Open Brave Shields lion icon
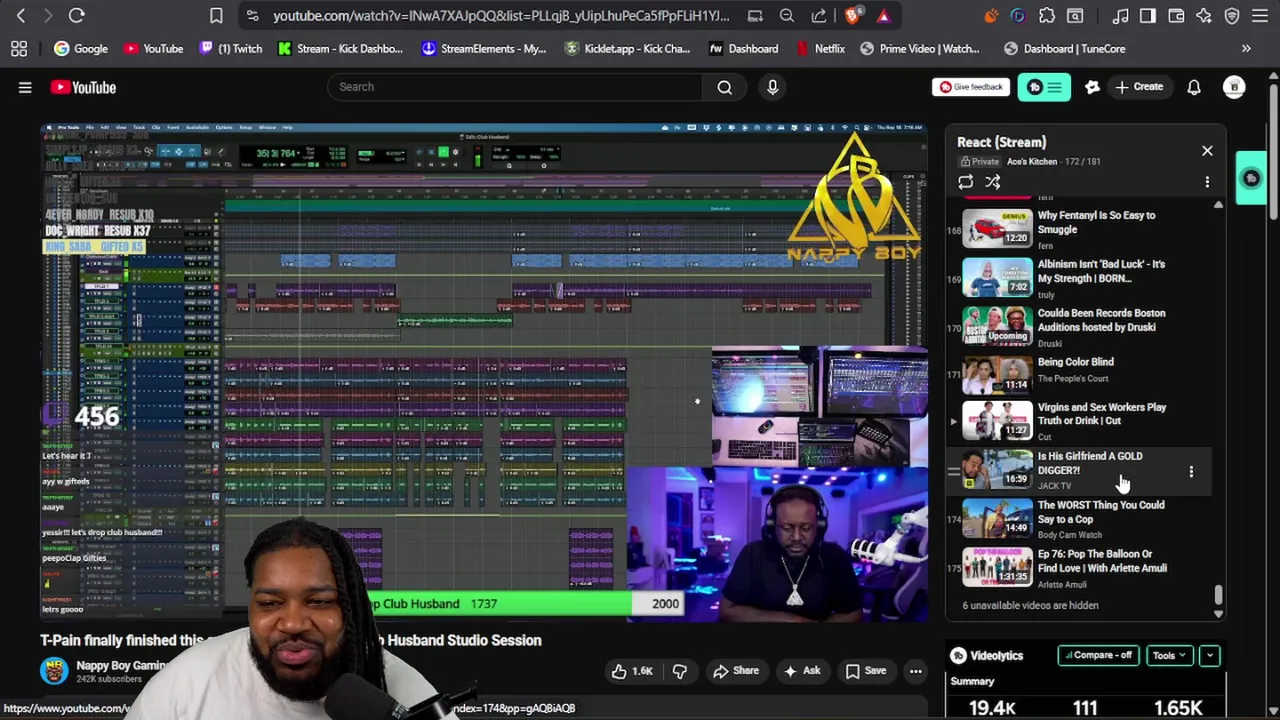The height and width of the screenshot is (720, 1280). (853, 16)
